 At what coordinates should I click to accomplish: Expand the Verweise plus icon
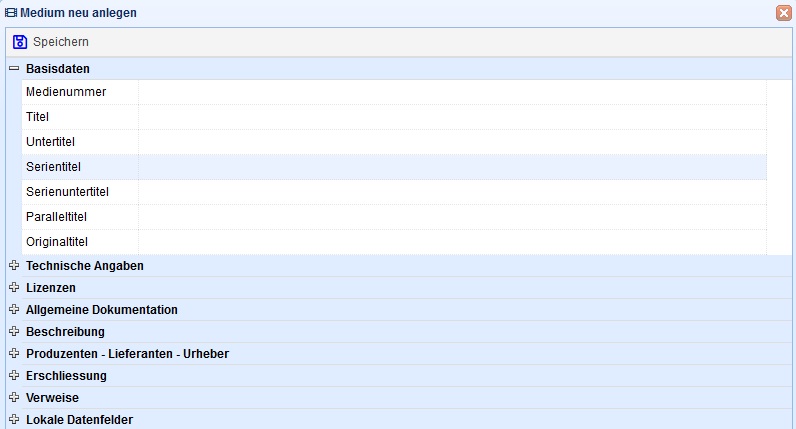click(x=14, y=397)
